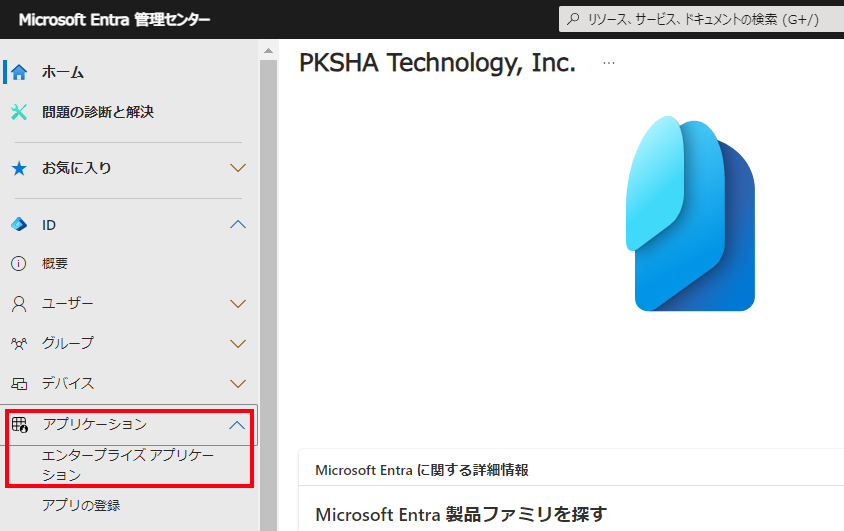Expand the グループ chevron

coord(238,344)
